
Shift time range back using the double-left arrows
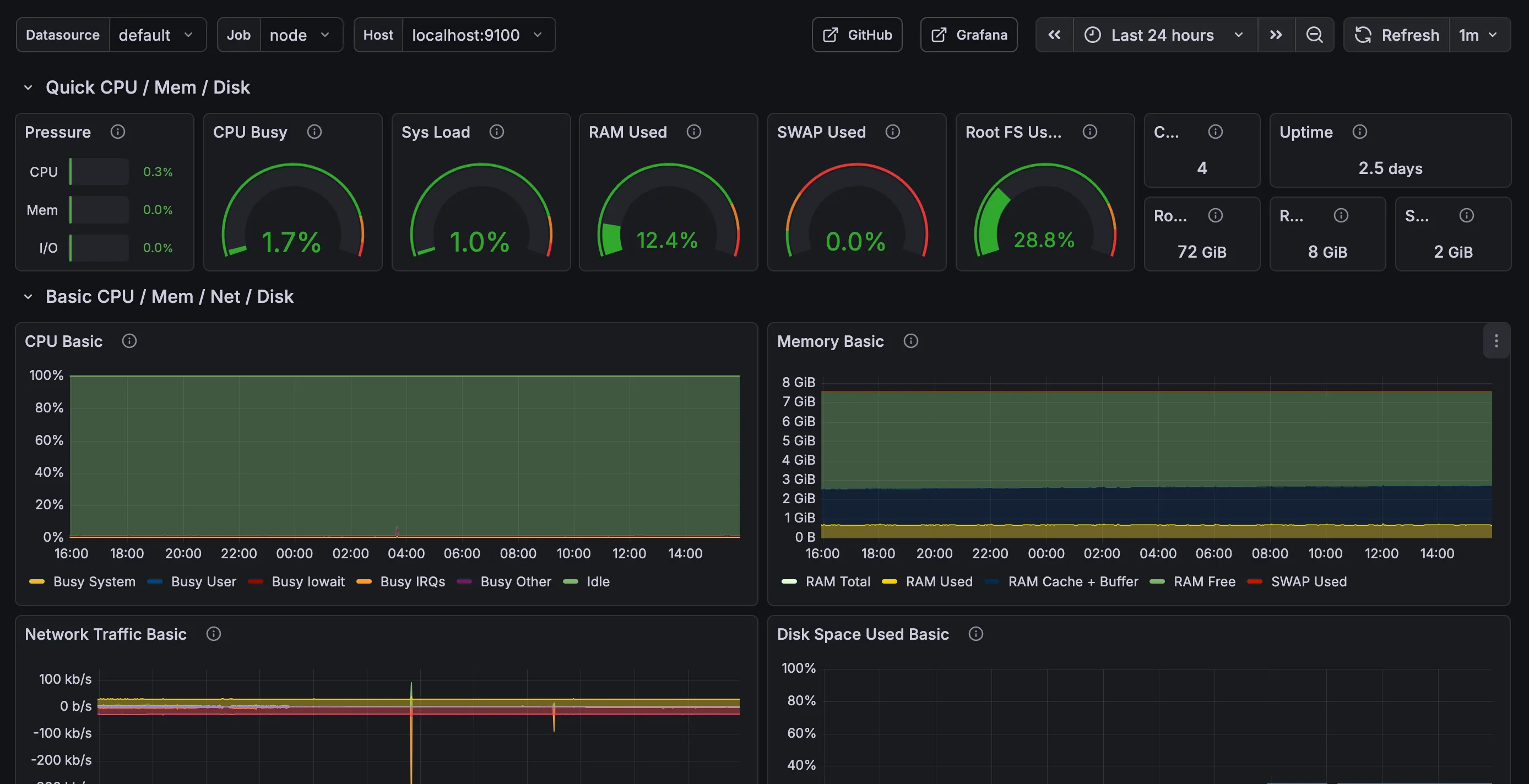1054,35
